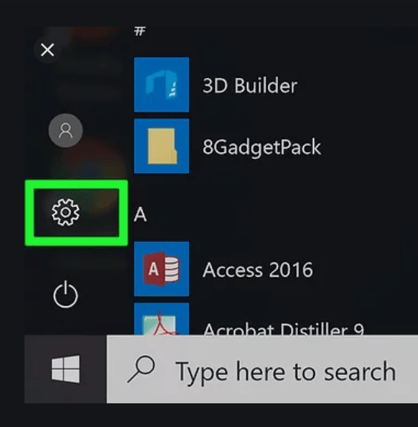Click inside the green highlighted Settings box
The image size is (418, 427).
pyautogui.click(x=76, y=213)
